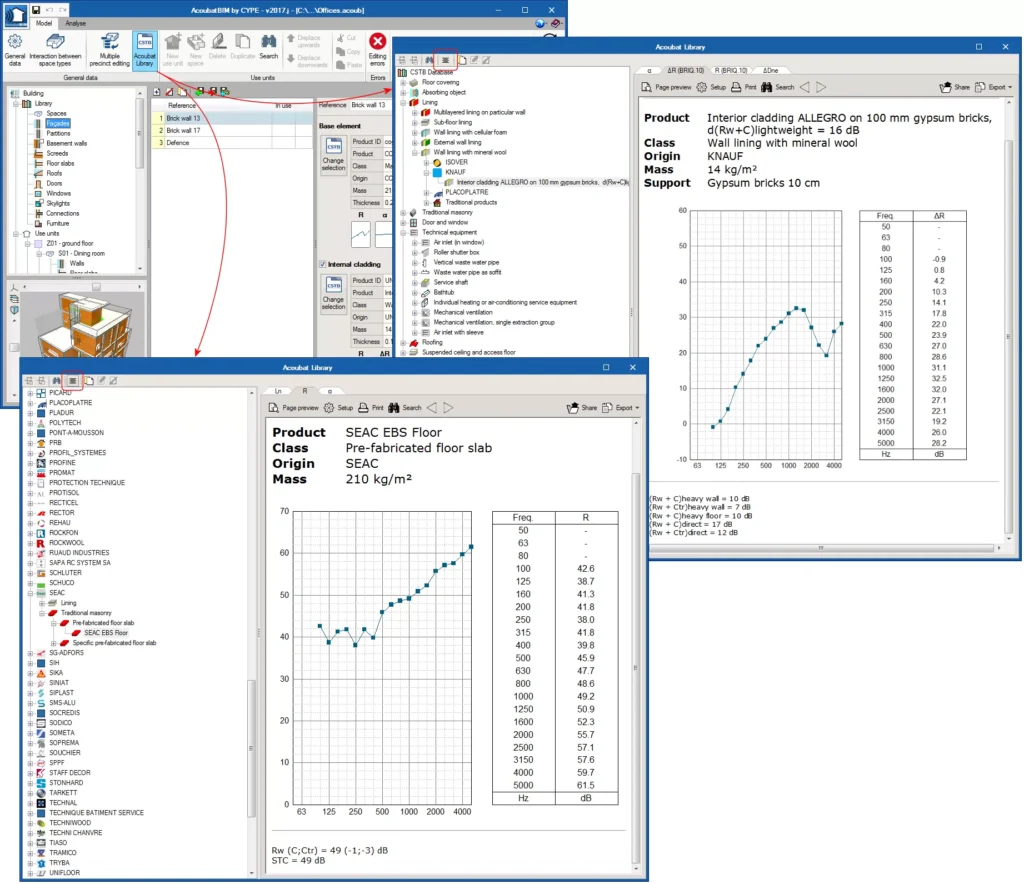Select Roller shutter box in Technical equipment
This screenshot has width=1024, height=884.
tap(456, 253)
